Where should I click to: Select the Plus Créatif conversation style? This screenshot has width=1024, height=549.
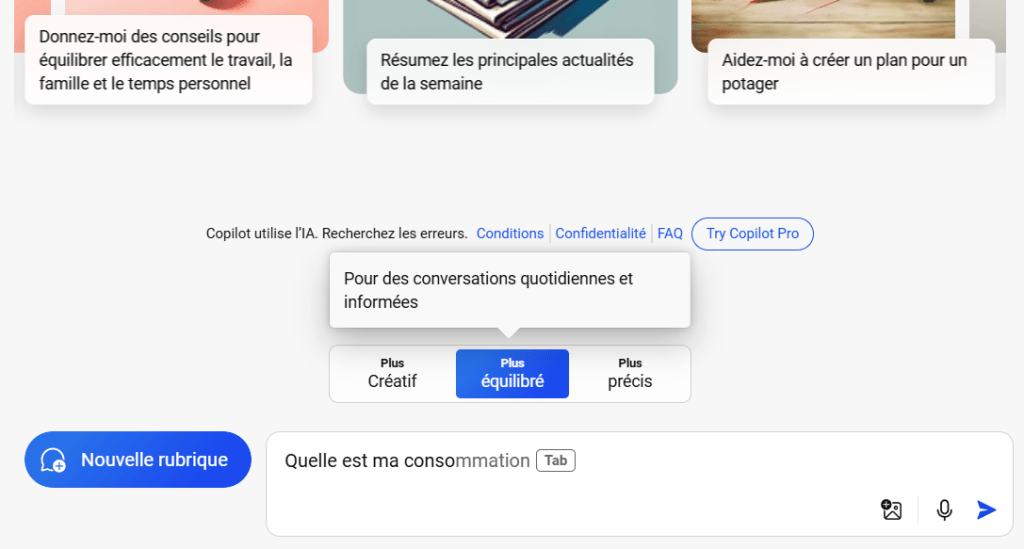click(392, 373)
